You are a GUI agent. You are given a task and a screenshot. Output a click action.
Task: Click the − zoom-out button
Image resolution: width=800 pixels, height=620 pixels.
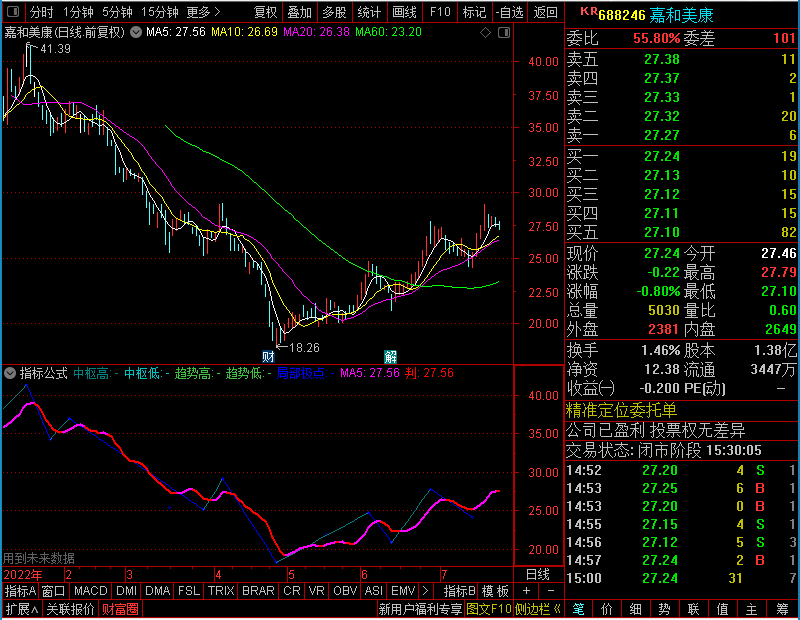(551, 591)
